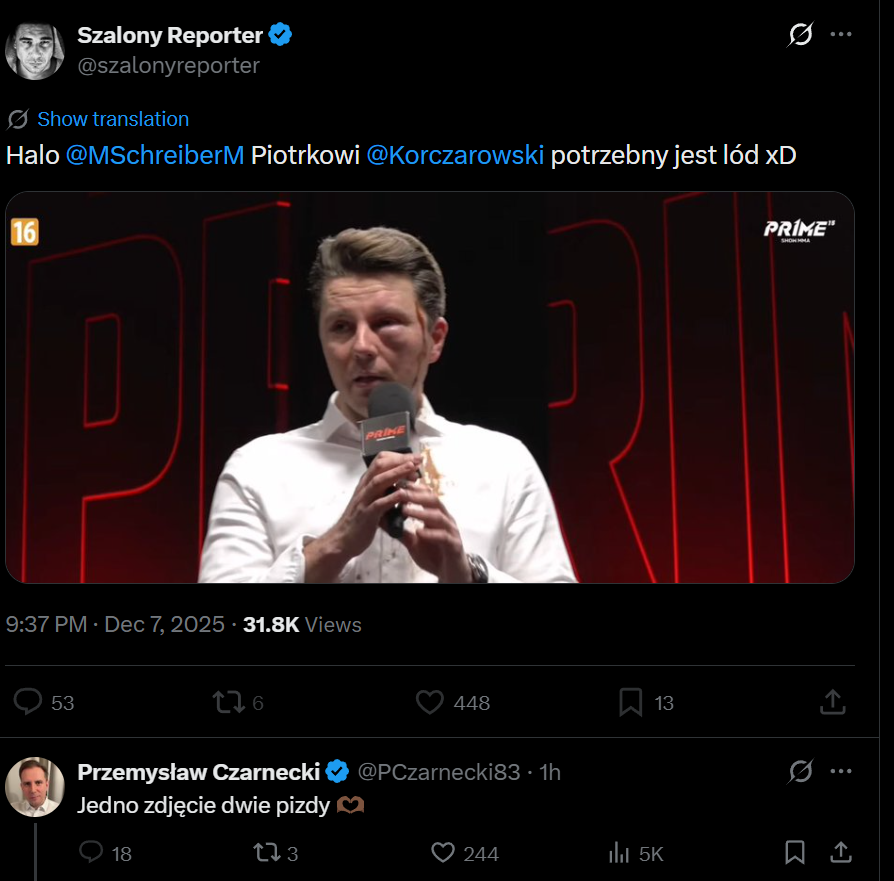894x881 pixels.
Task: Bookmark Przemysław Czarnecki's reply
Action: [795, 853]
